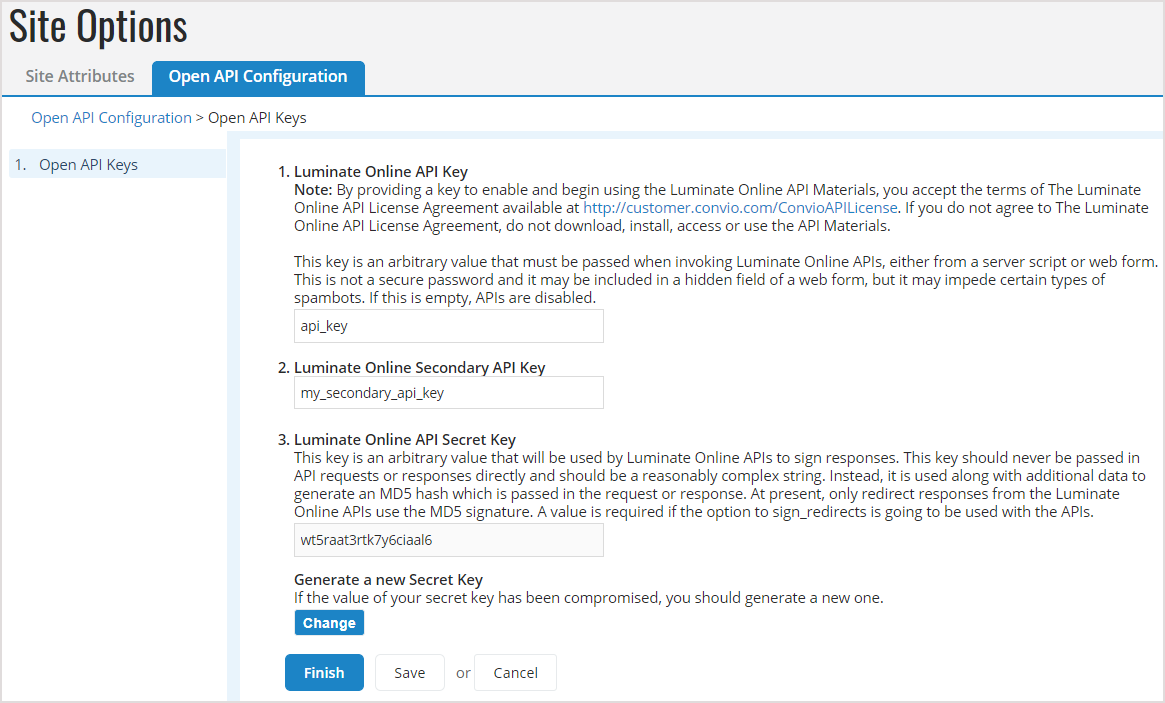Click the 'Luminate Online API Secret Key' heading
1165x703 pixels.
pyautogui.click(x=405, y=439)
